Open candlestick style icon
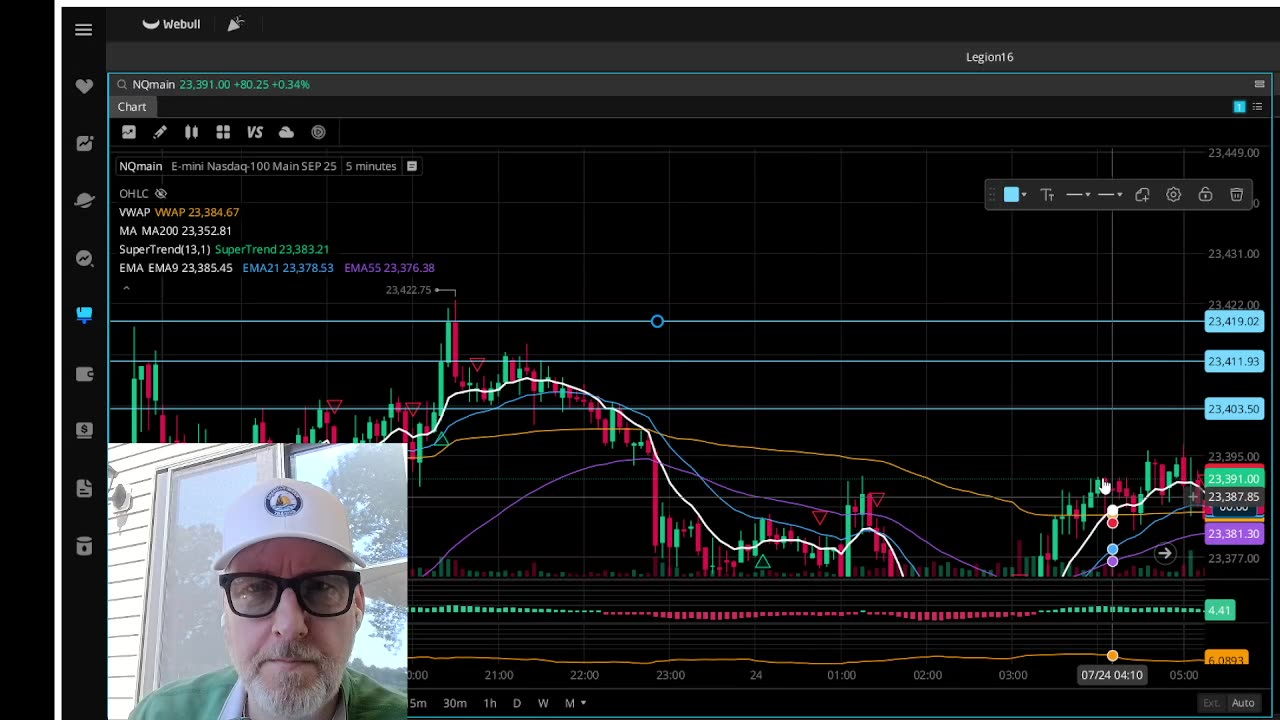 click(191, 132)
